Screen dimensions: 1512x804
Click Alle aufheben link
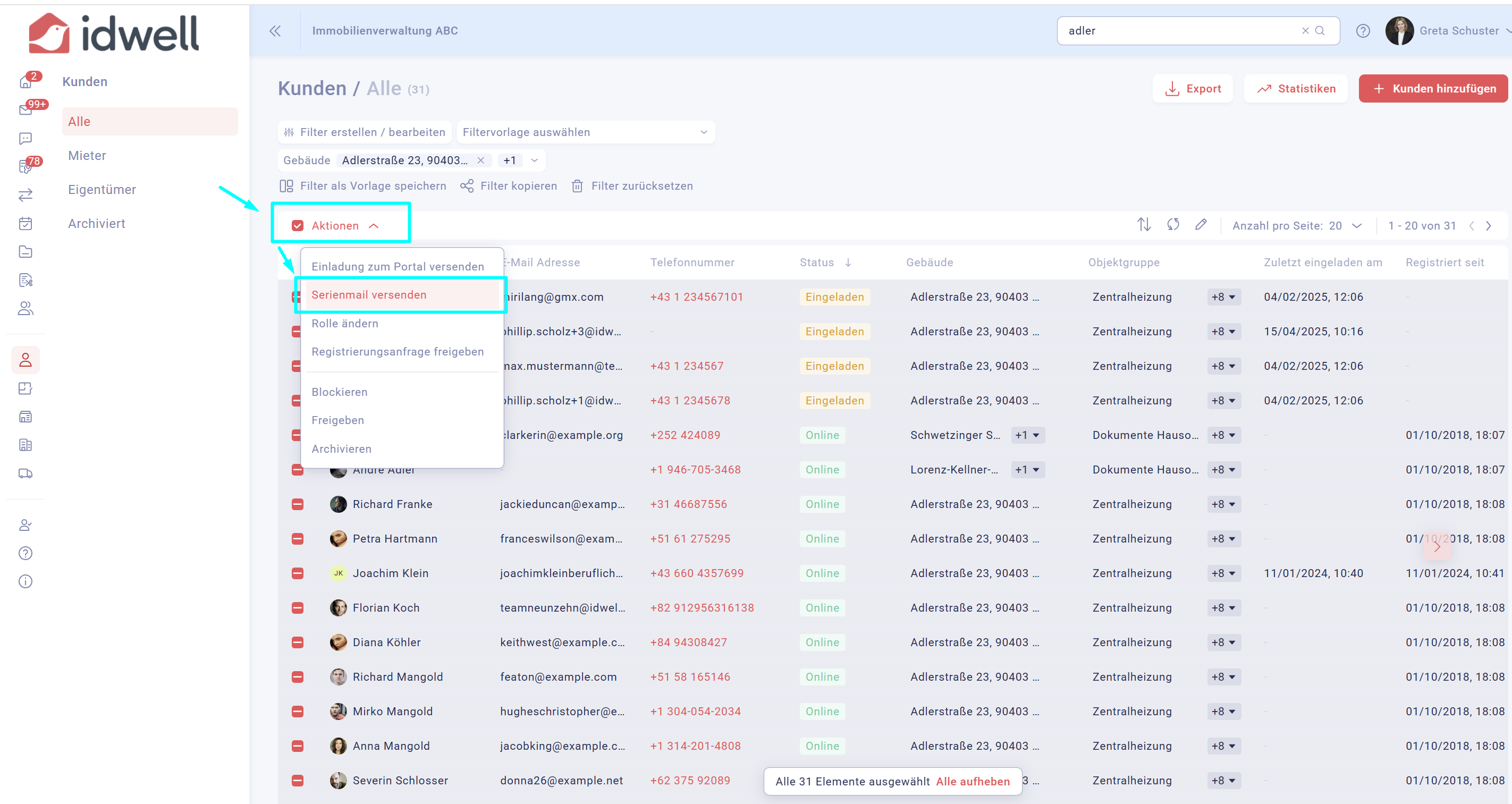(x=973, y=781)
